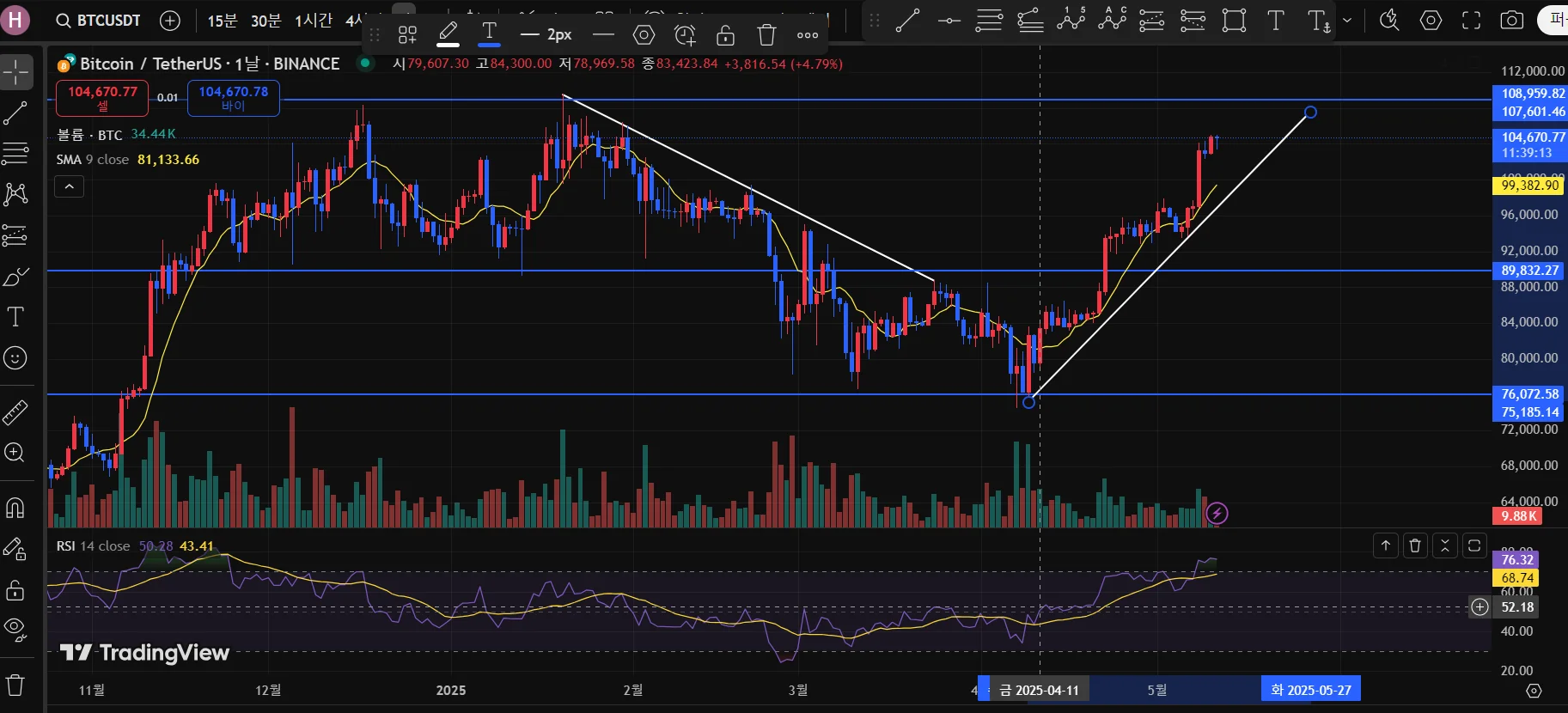Switch to 30분 timeframe
Viewport: 1568px width, 713px height.
coord(265,21)
